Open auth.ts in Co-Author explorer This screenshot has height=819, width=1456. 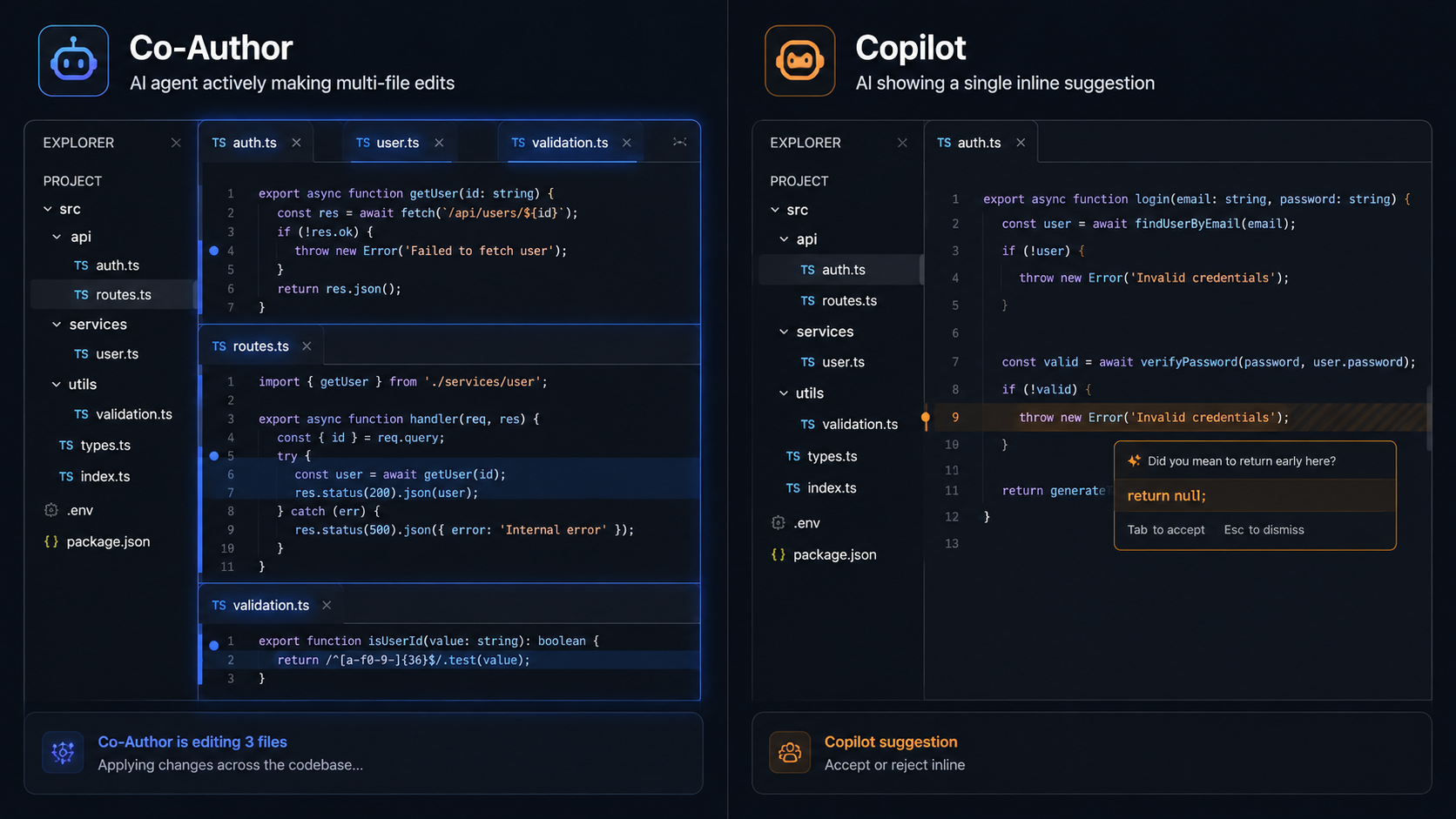coord(106,265)
